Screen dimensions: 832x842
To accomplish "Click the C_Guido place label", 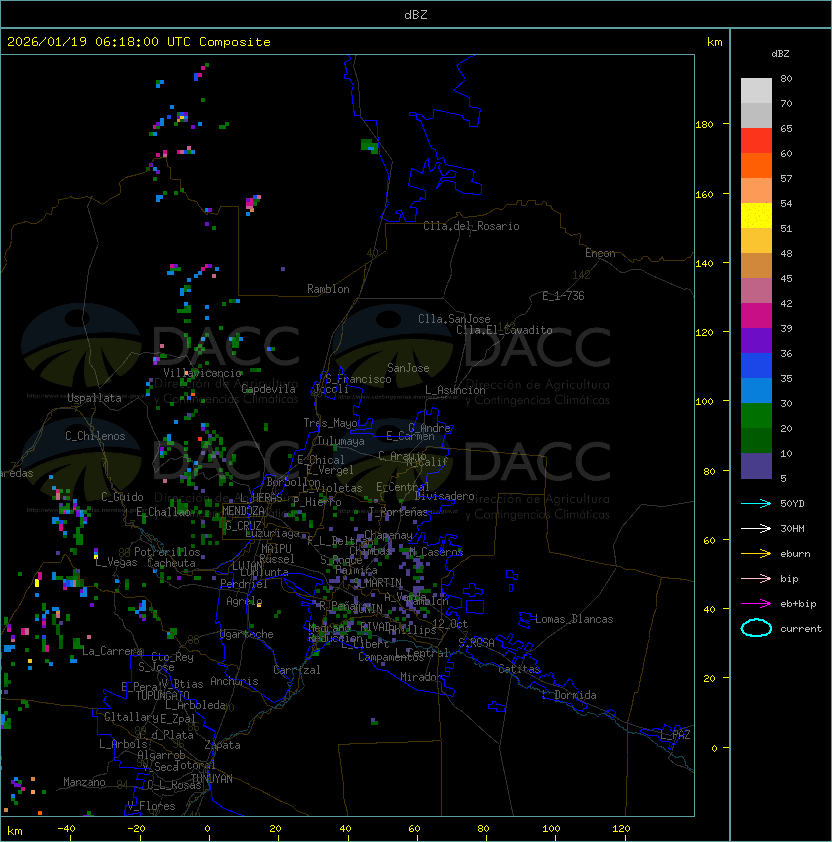I will tap(122, 497).
